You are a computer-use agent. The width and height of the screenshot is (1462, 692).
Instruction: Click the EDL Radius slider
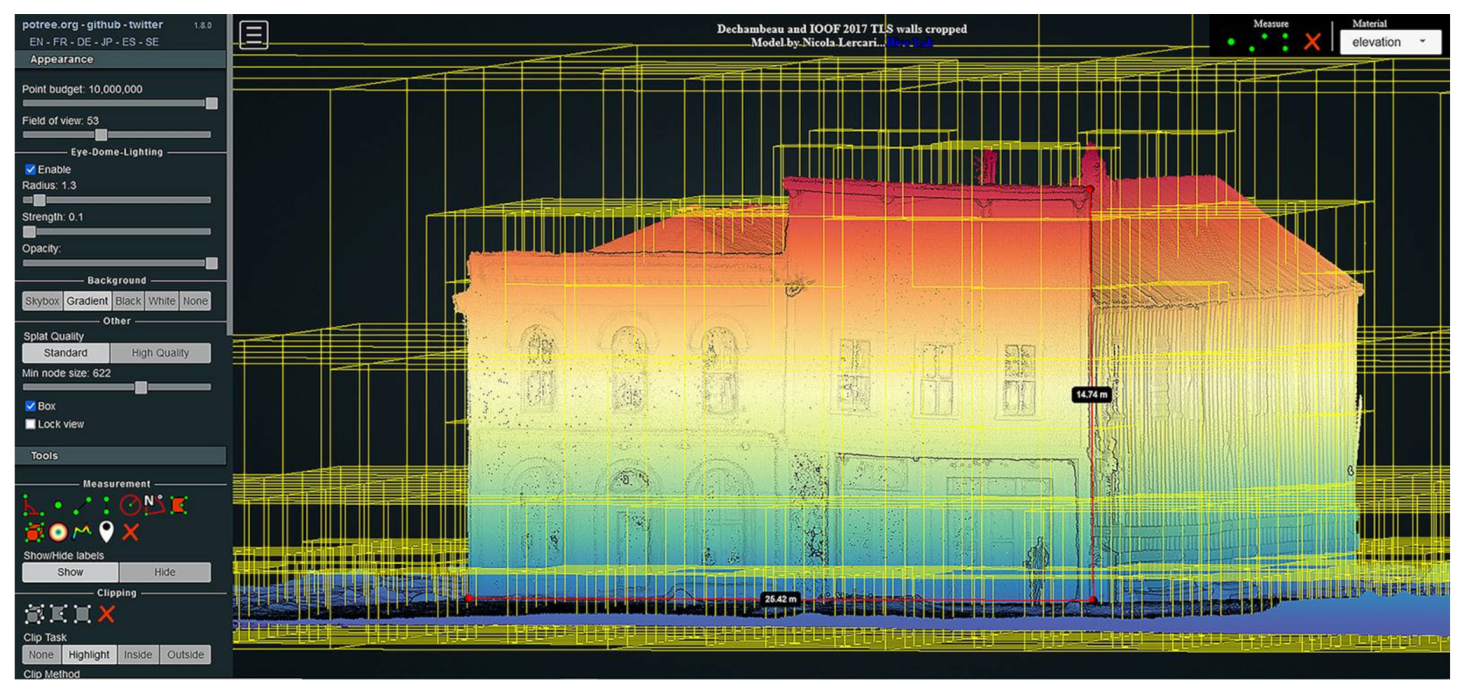click(x=117, y=200)
